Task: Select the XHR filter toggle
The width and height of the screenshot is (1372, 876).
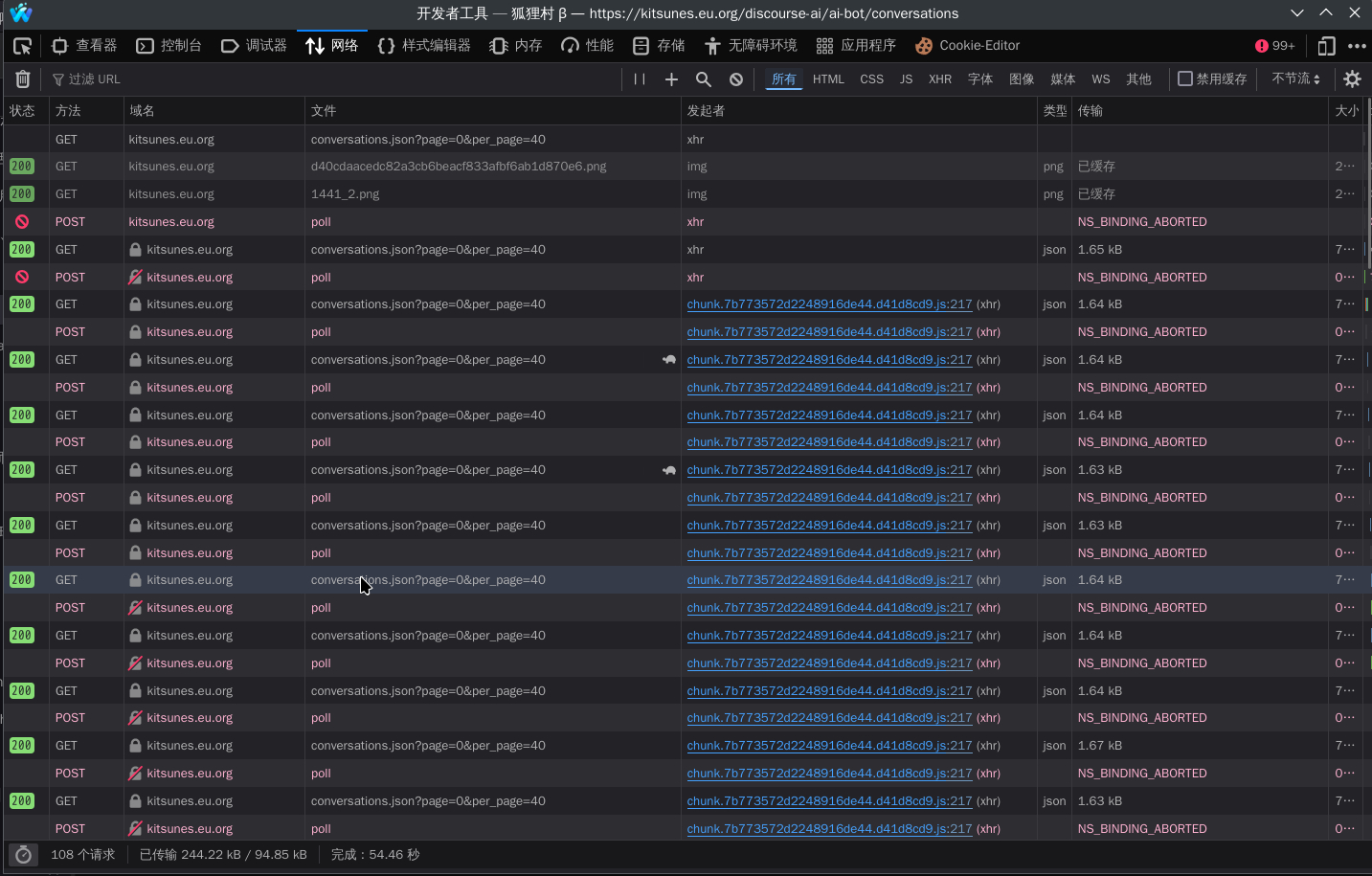Action: (x=939, y=79)
